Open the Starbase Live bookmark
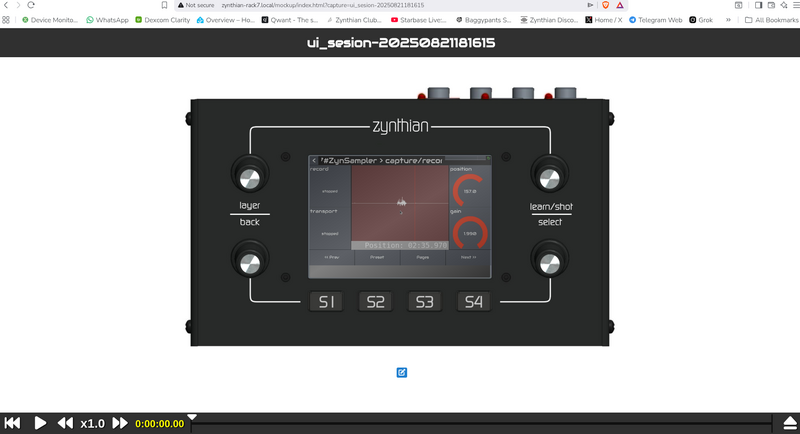 tap(418, 20)
